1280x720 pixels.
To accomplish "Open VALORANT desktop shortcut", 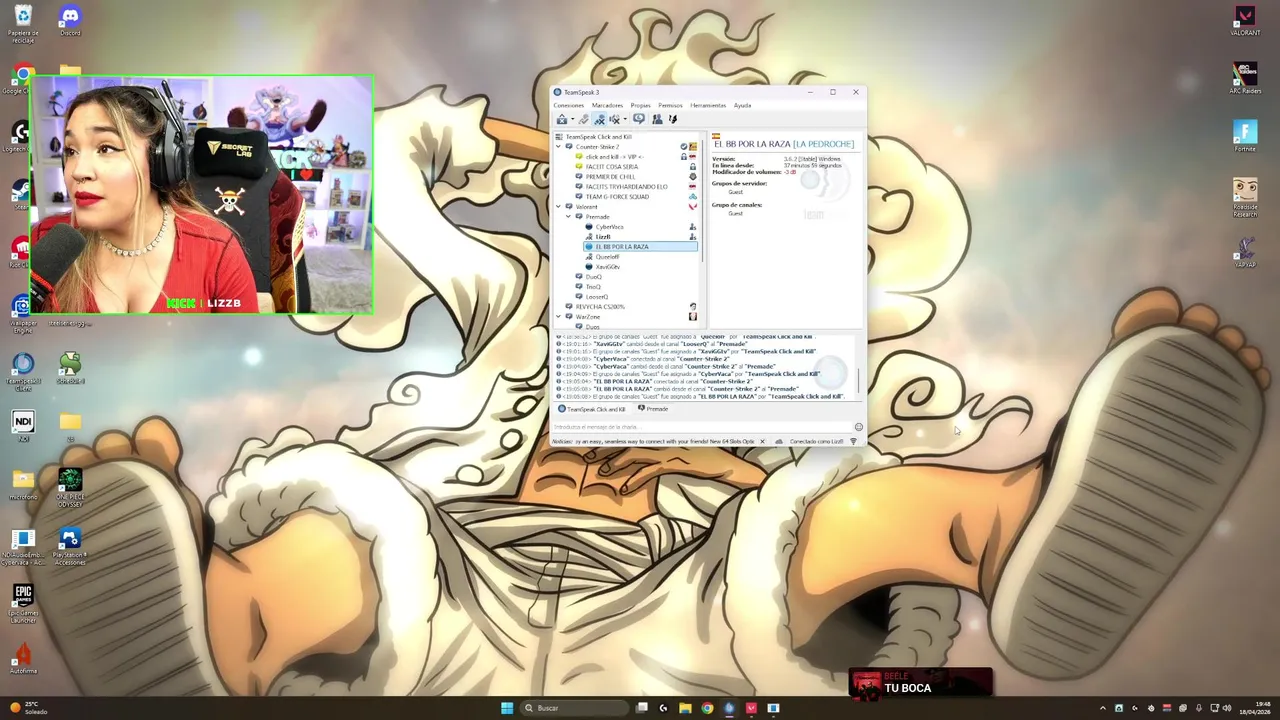I will click(x=1245, y=21).
